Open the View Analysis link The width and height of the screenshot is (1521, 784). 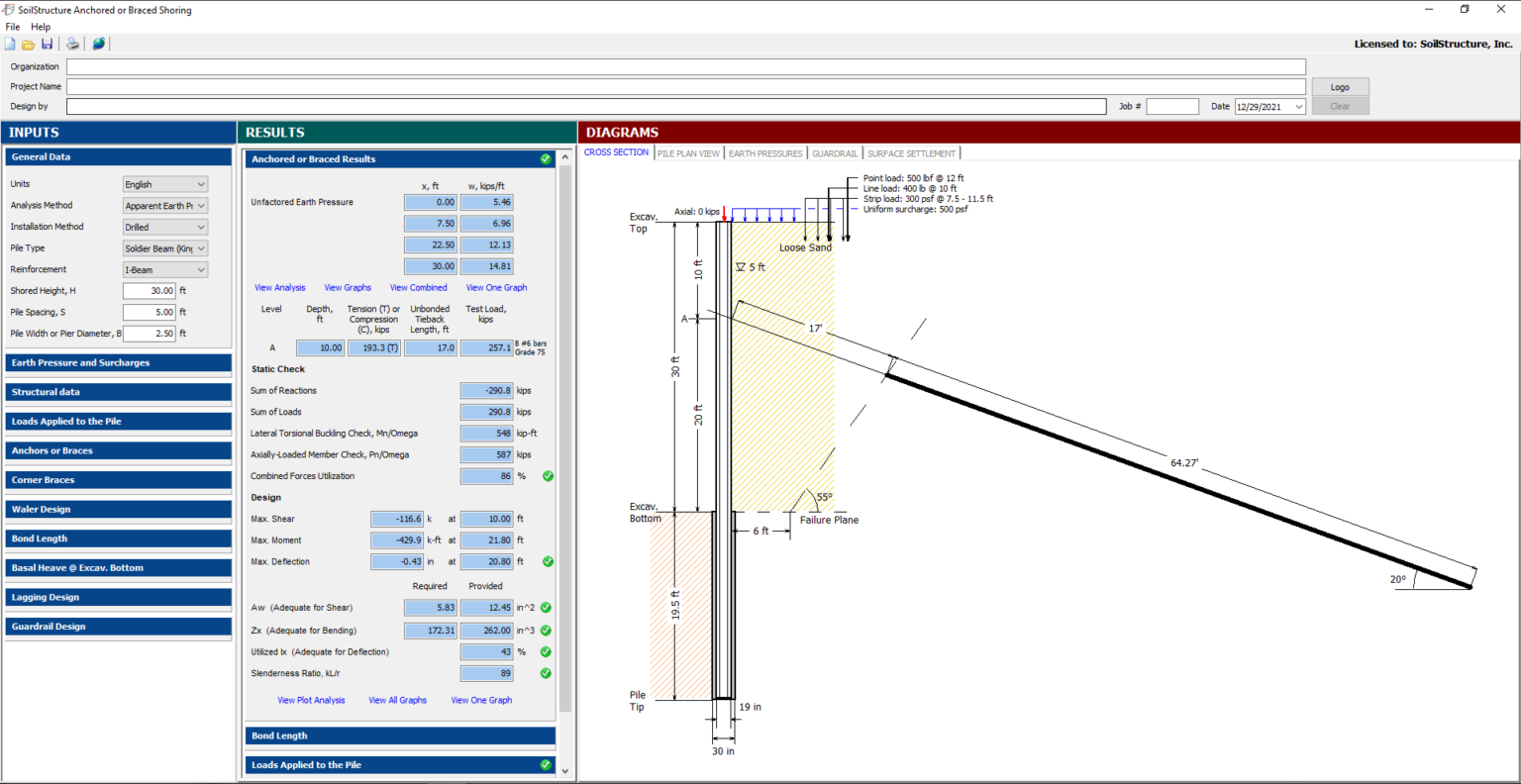click(x=280, y=288)
